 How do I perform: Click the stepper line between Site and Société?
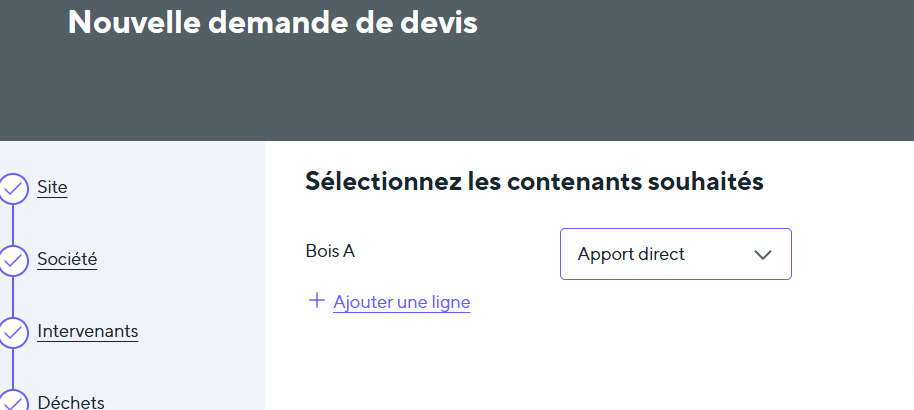[13, 224]
